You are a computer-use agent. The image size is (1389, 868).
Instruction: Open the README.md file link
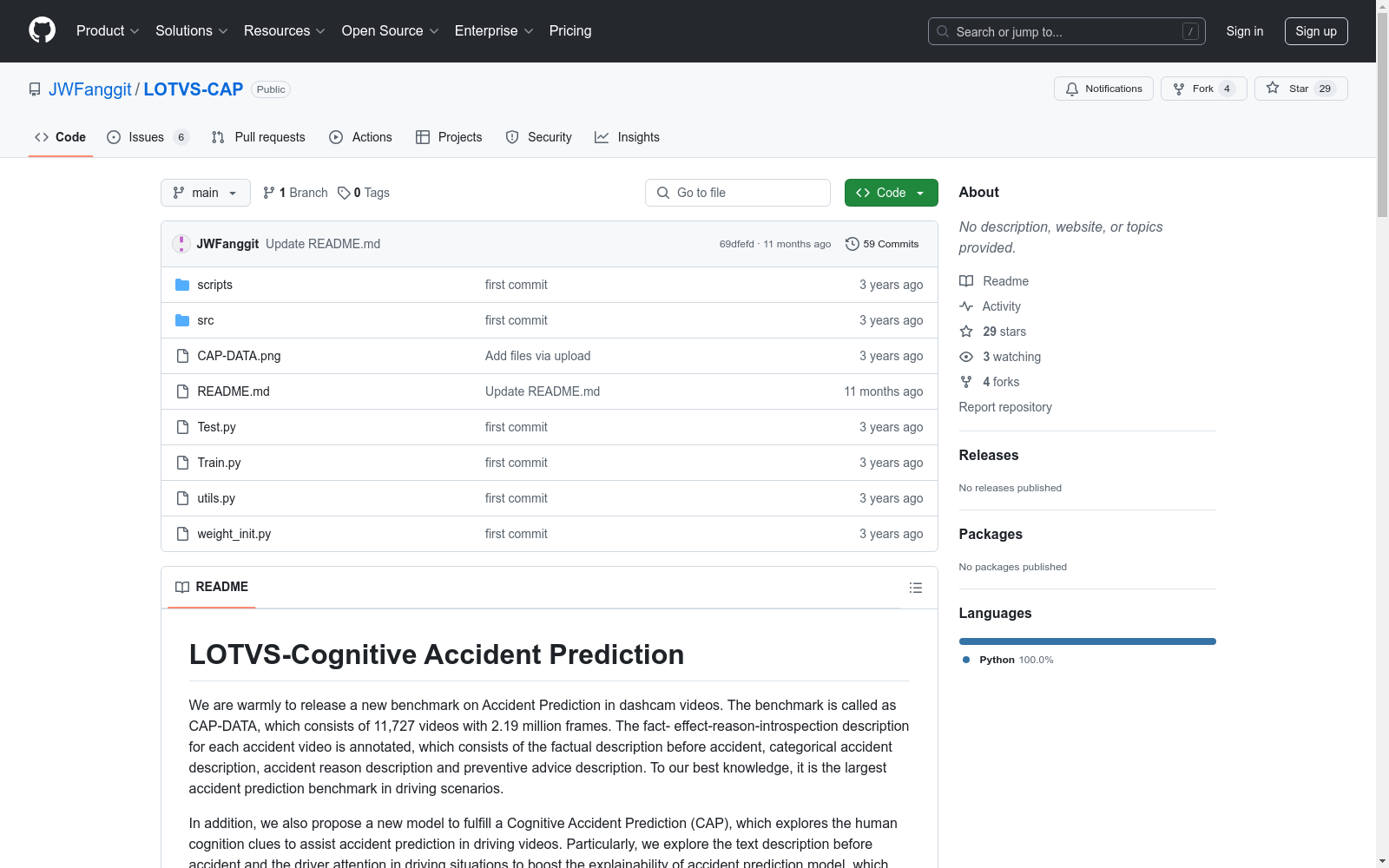click(x=234, y=391)
